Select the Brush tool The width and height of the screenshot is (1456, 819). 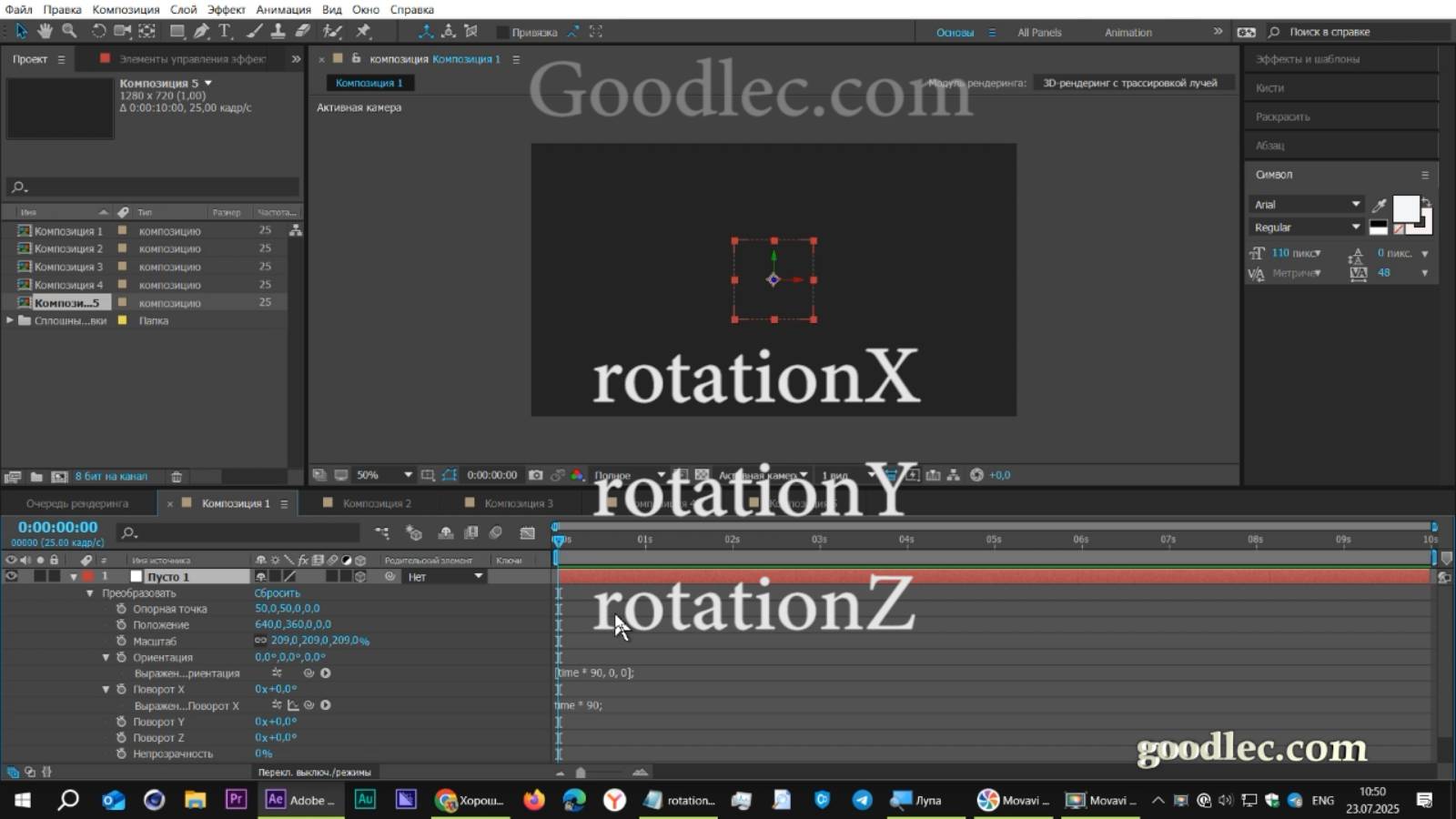click(253, 31)
